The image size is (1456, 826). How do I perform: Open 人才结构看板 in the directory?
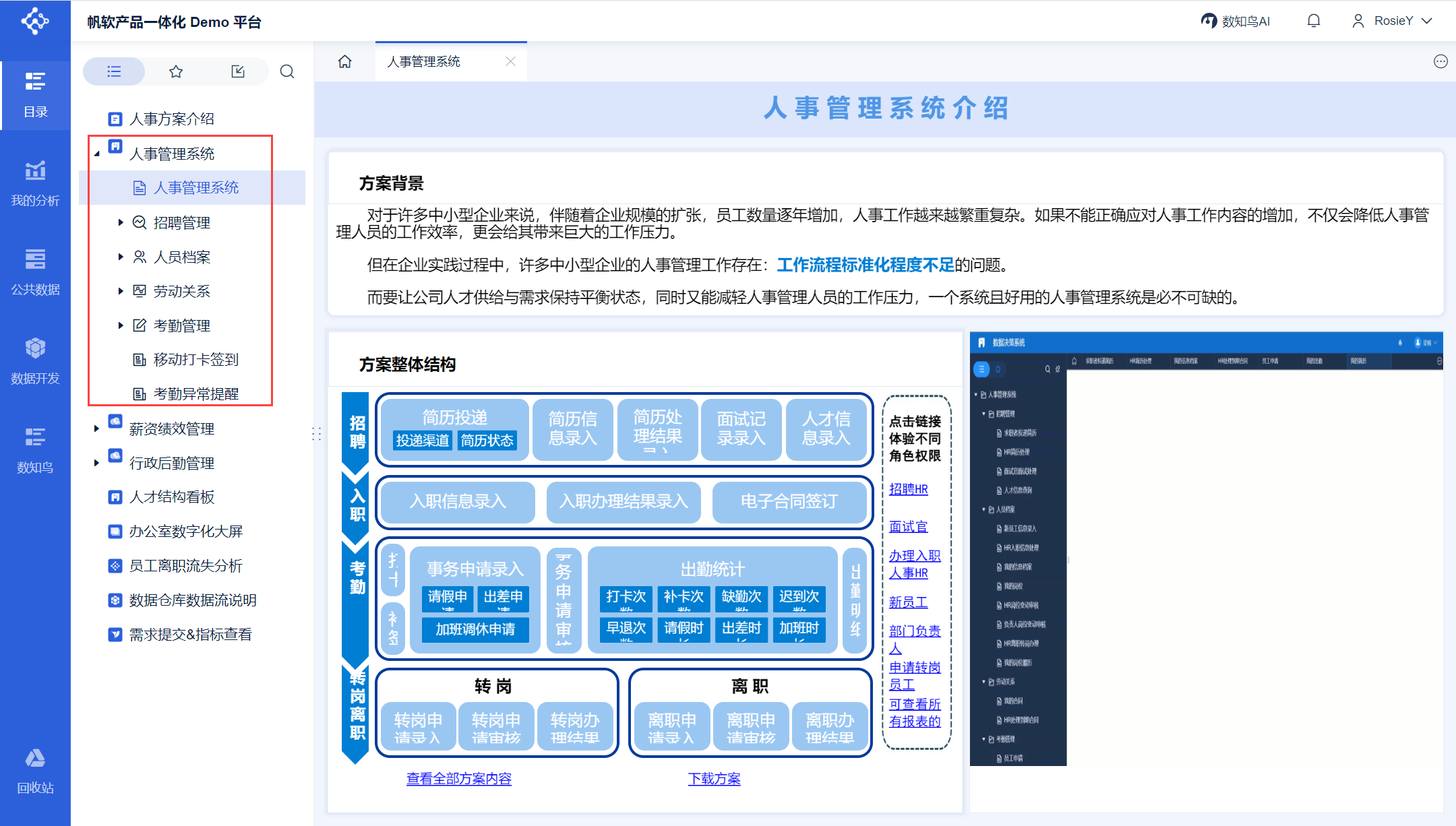[171, 497]
